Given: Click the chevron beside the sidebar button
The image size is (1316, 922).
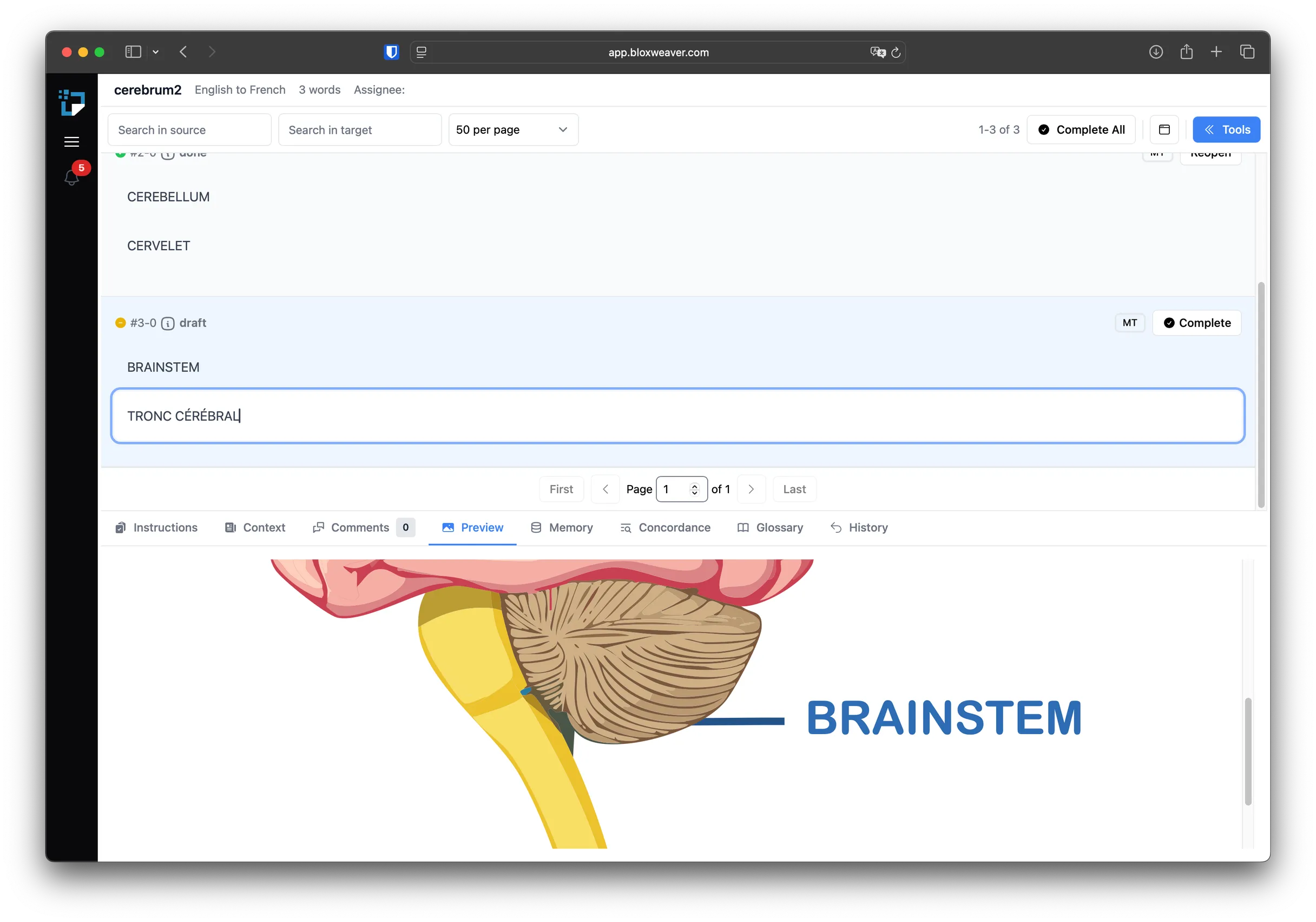Looking at the screenshot, I should (x=156, y=51).
